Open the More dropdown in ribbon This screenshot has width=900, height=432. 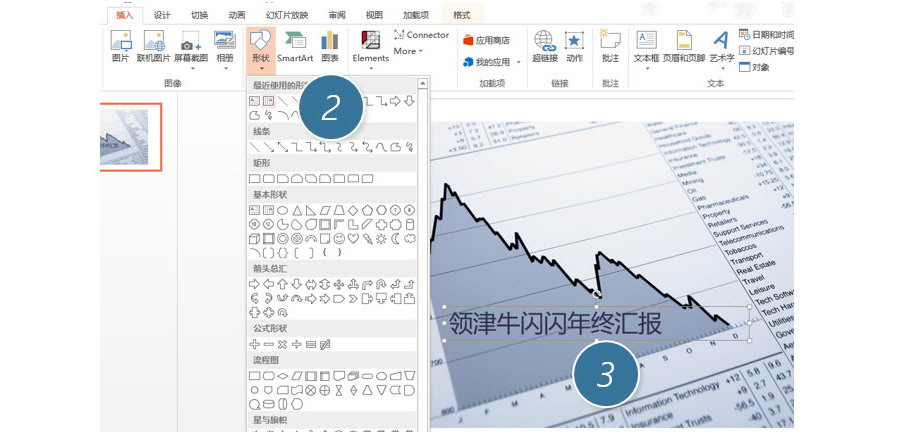(x=408, y=51)
